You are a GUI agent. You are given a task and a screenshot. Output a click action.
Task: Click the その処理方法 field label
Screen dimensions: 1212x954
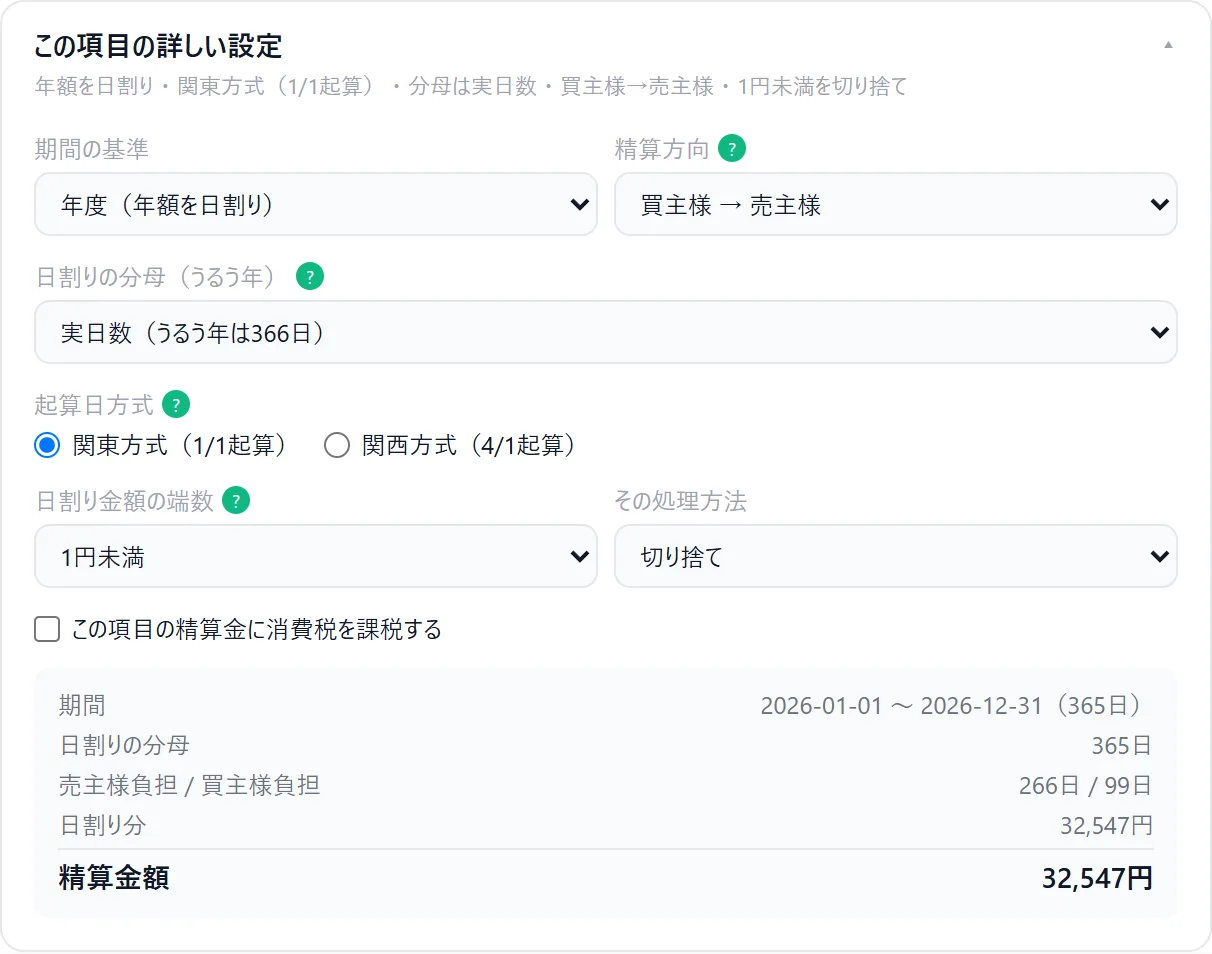pyautogui.click(x=681, y=501)
